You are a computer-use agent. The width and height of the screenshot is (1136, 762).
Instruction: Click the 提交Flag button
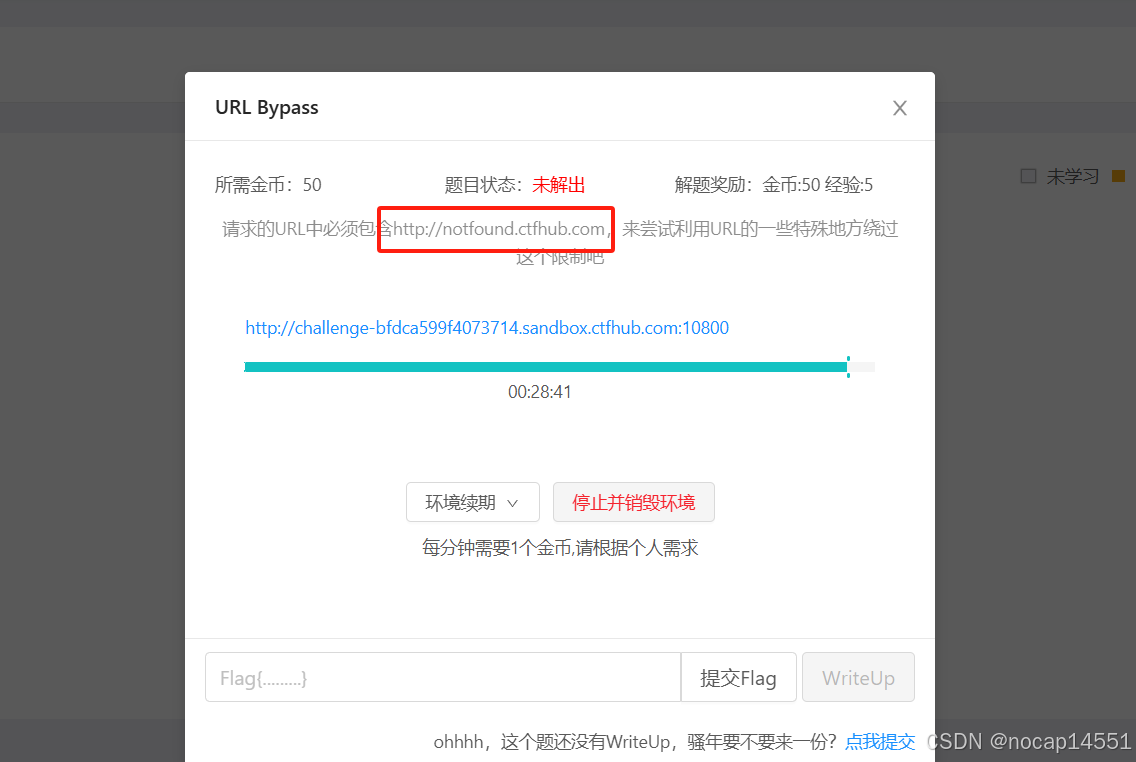[x=738, y=677]
